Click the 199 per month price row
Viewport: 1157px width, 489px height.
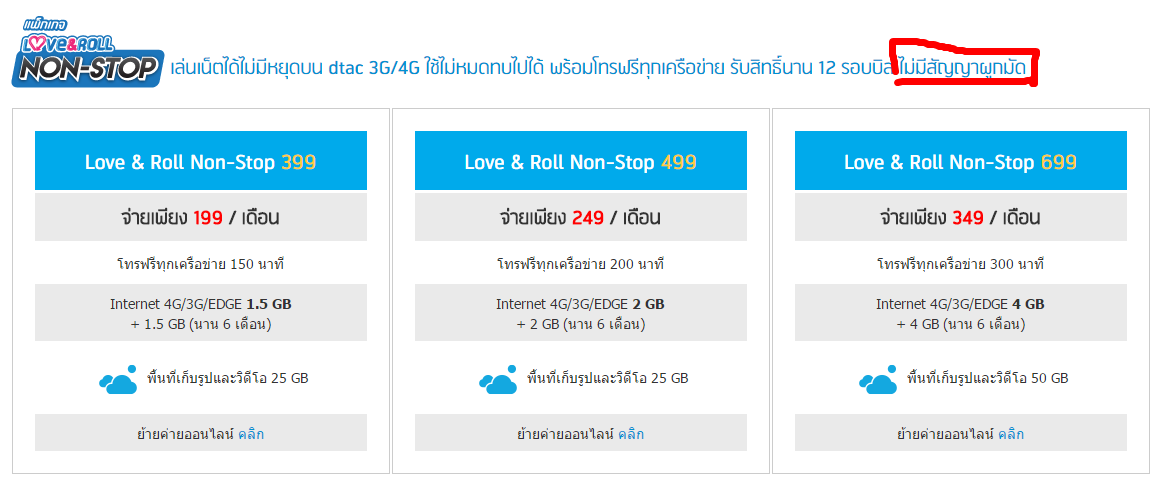pos(201,217)
